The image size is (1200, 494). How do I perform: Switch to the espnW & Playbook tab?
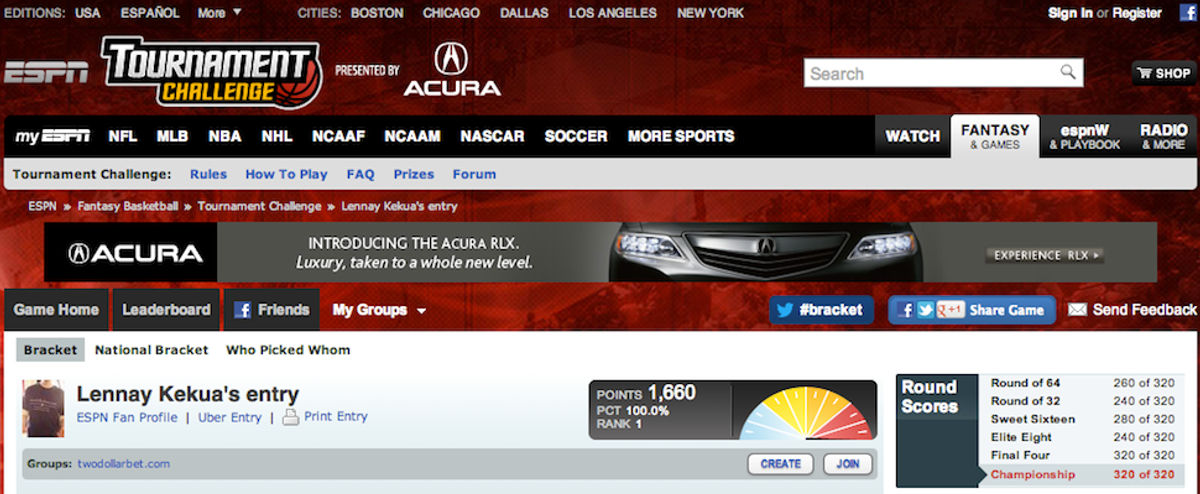click(x=1085, y=136)
